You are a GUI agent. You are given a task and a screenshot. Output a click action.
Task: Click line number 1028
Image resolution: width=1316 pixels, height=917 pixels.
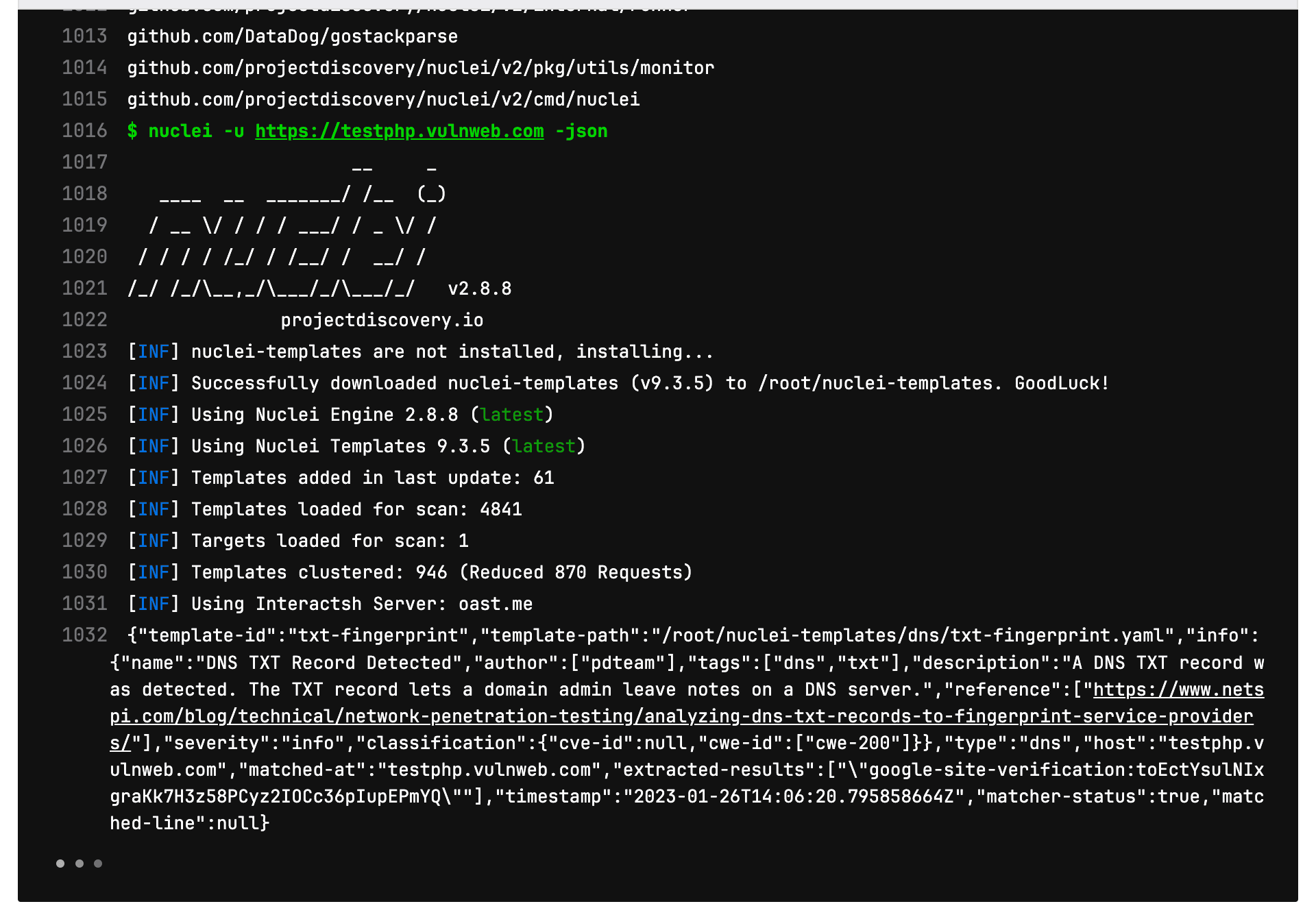pyautogui.click(x=84, y=509)
